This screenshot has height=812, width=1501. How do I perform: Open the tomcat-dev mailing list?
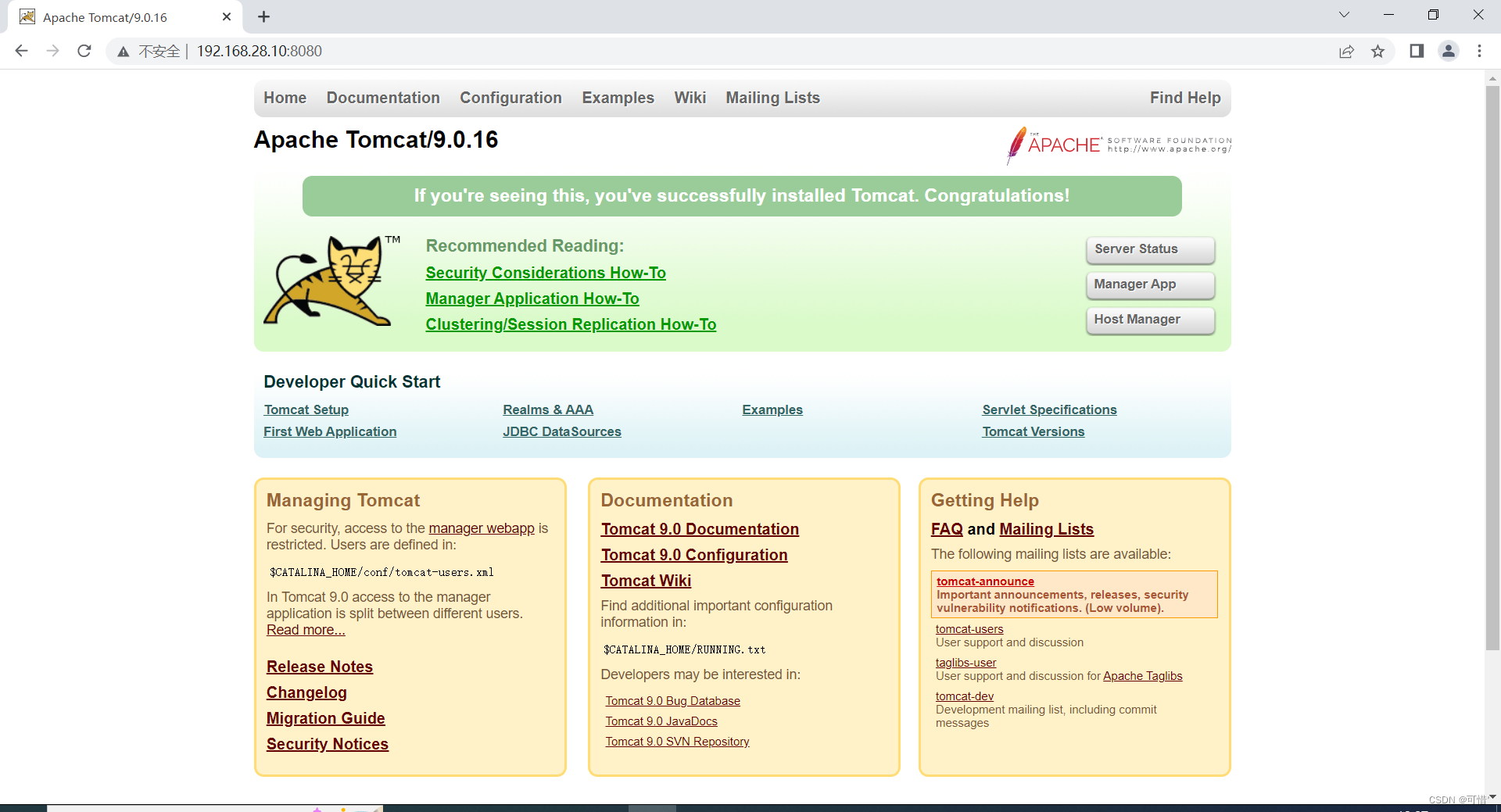[x=965, y=696]
